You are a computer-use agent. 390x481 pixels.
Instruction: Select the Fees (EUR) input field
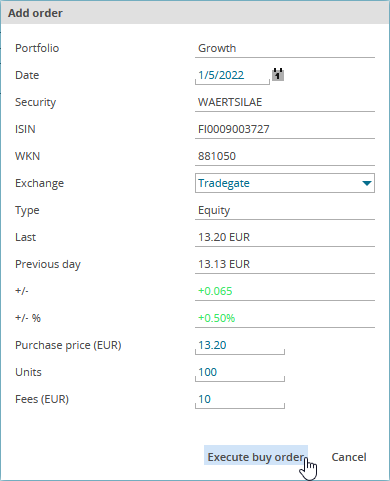[x=240, y=399]
